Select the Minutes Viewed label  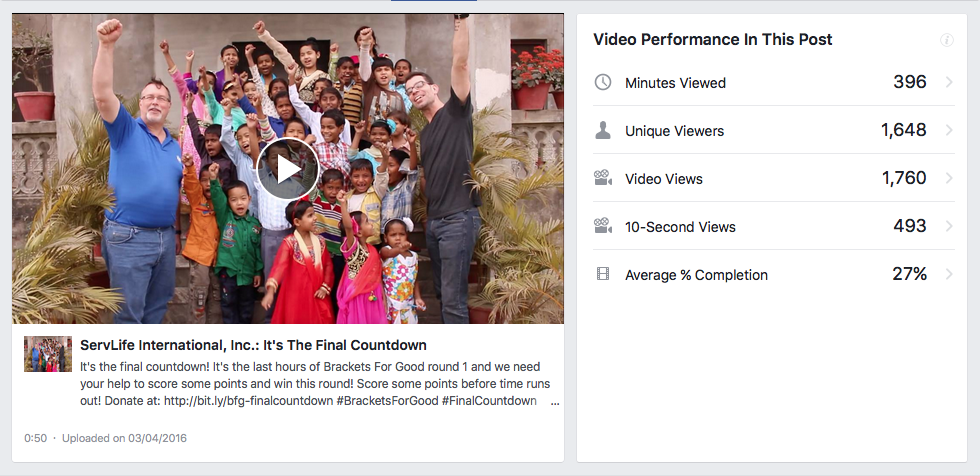tap(675, 83)
